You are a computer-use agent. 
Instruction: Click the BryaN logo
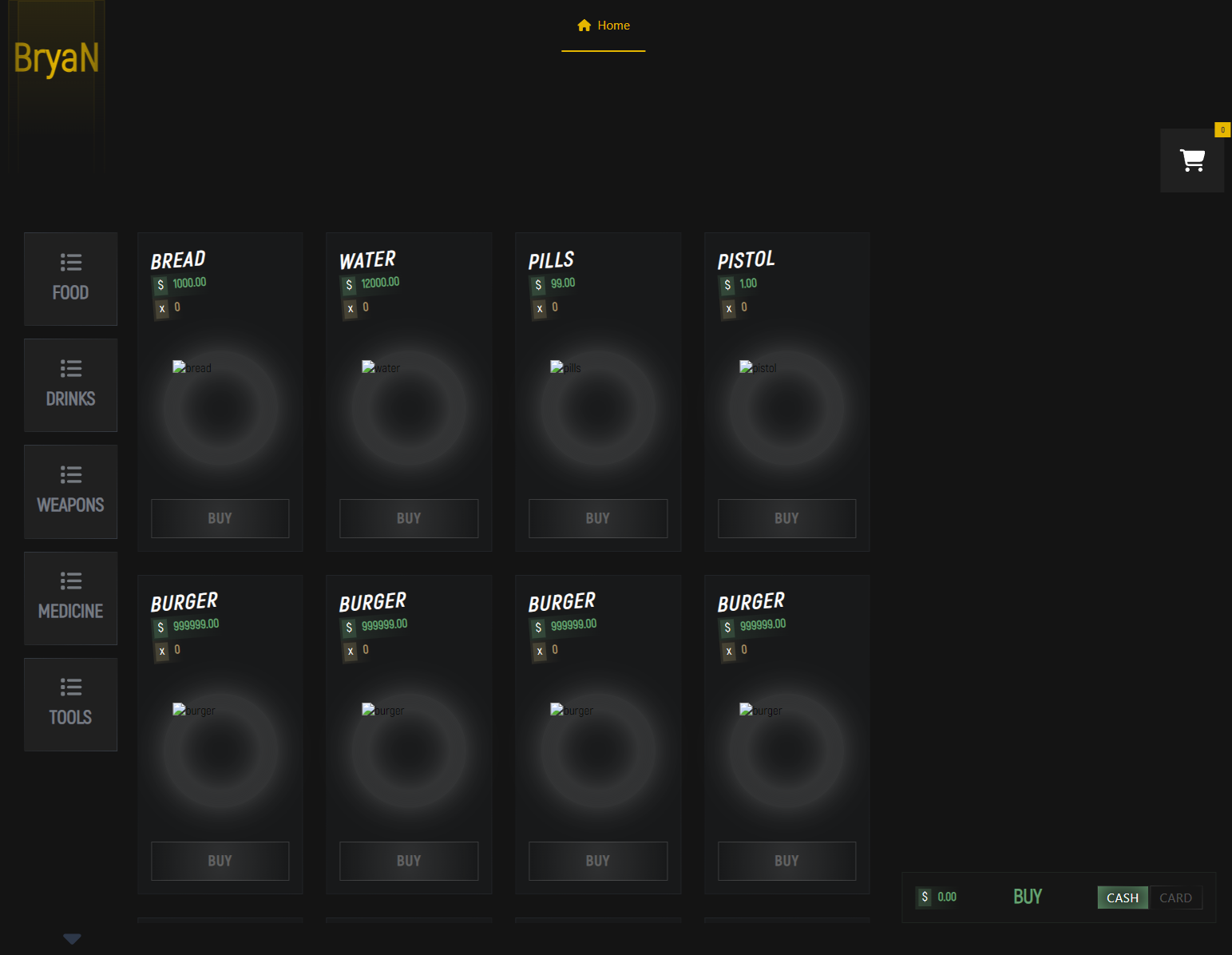tap(56, 59)
